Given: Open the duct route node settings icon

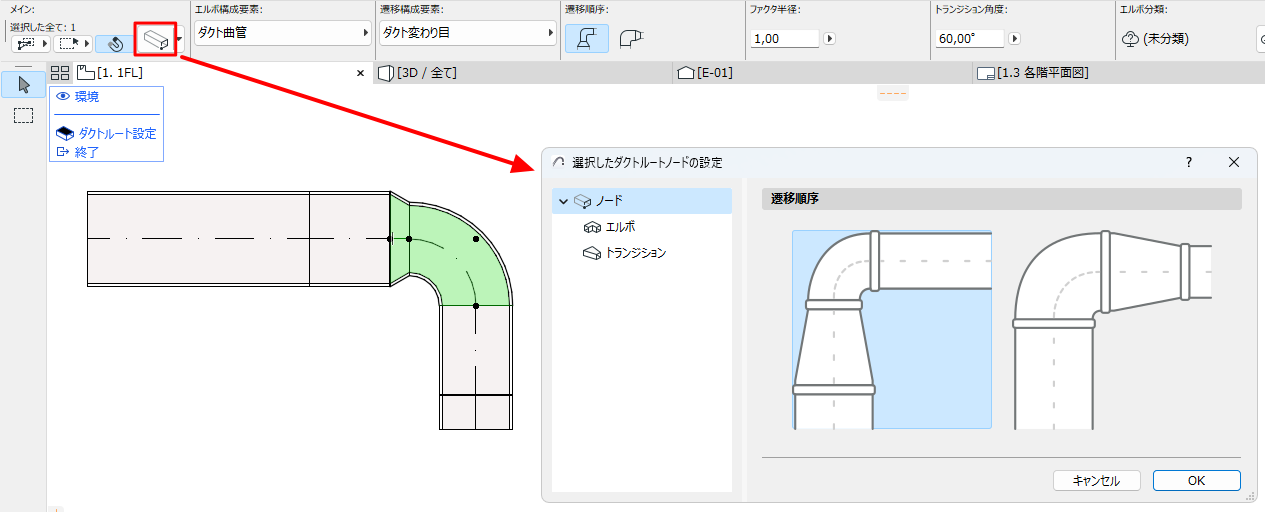Looking at the screenshot, I should click(x=154, y=41).
